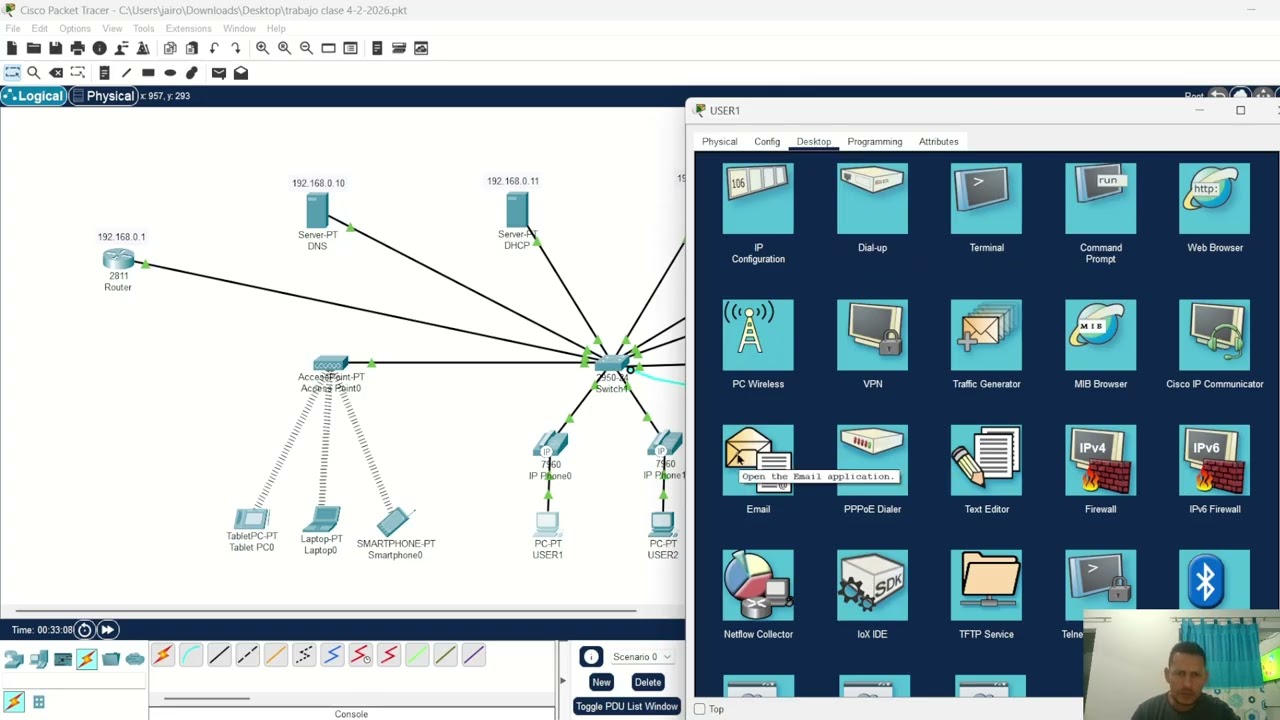Launch the Web Browser app
This screenshot has width=1280, height=720.
click(x=1214, y=200)
